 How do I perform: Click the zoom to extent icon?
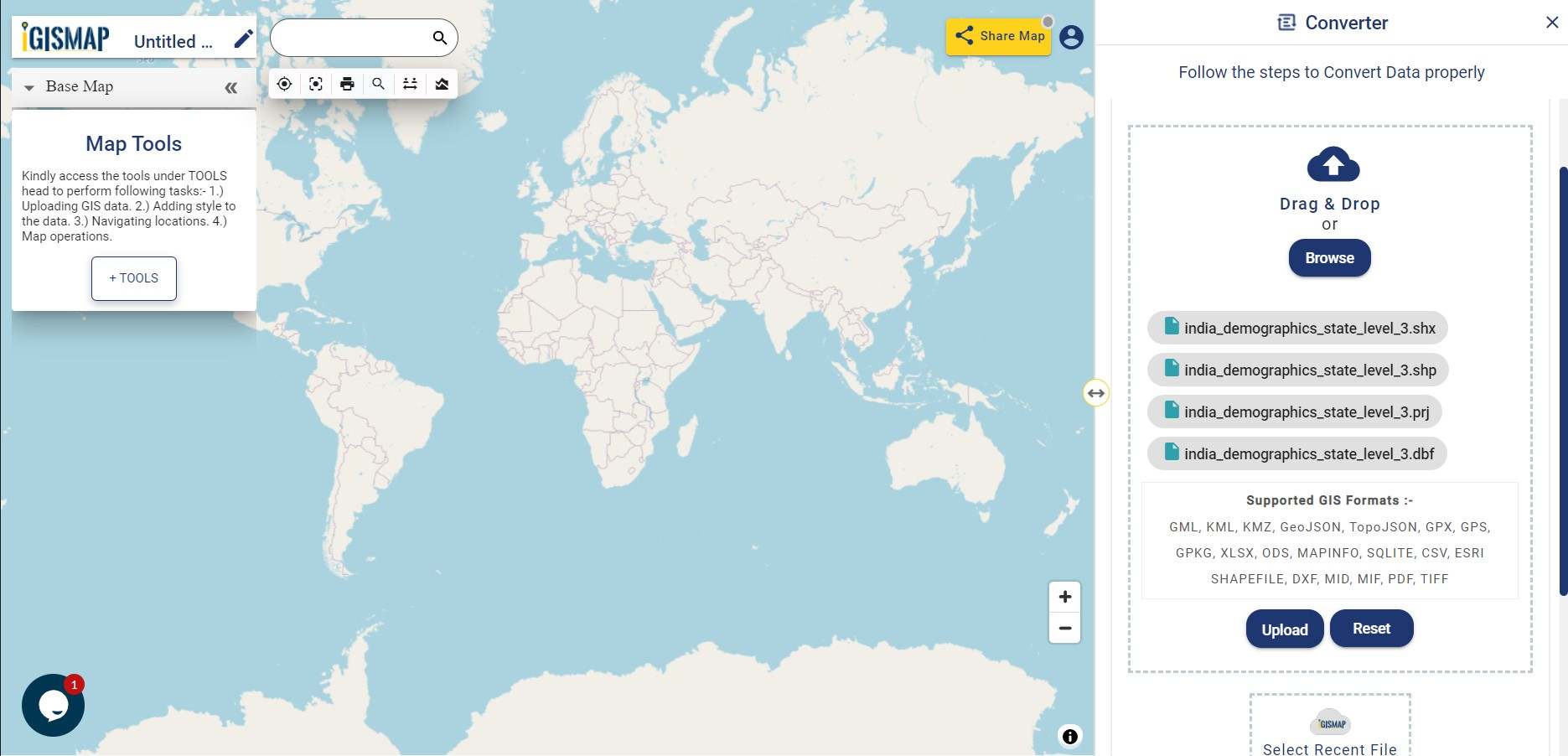click(x=315, y=84)
